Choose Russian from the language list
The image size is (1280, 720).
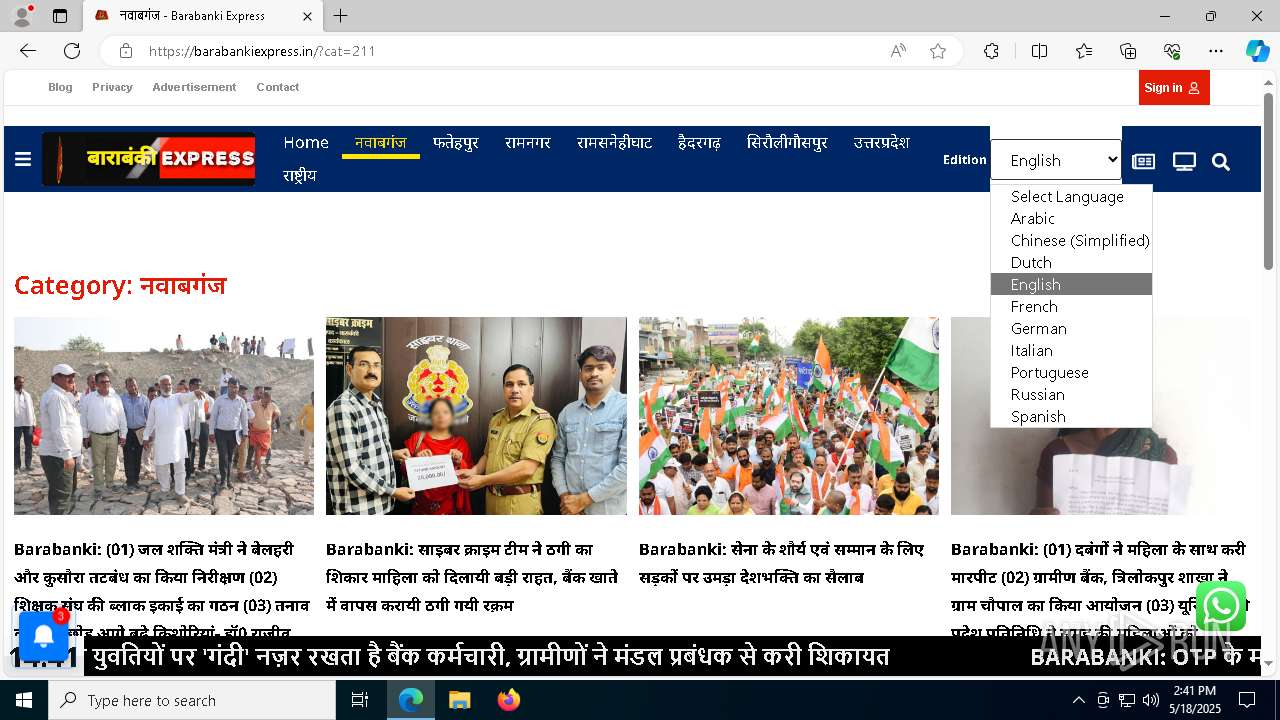(1071, 394)
